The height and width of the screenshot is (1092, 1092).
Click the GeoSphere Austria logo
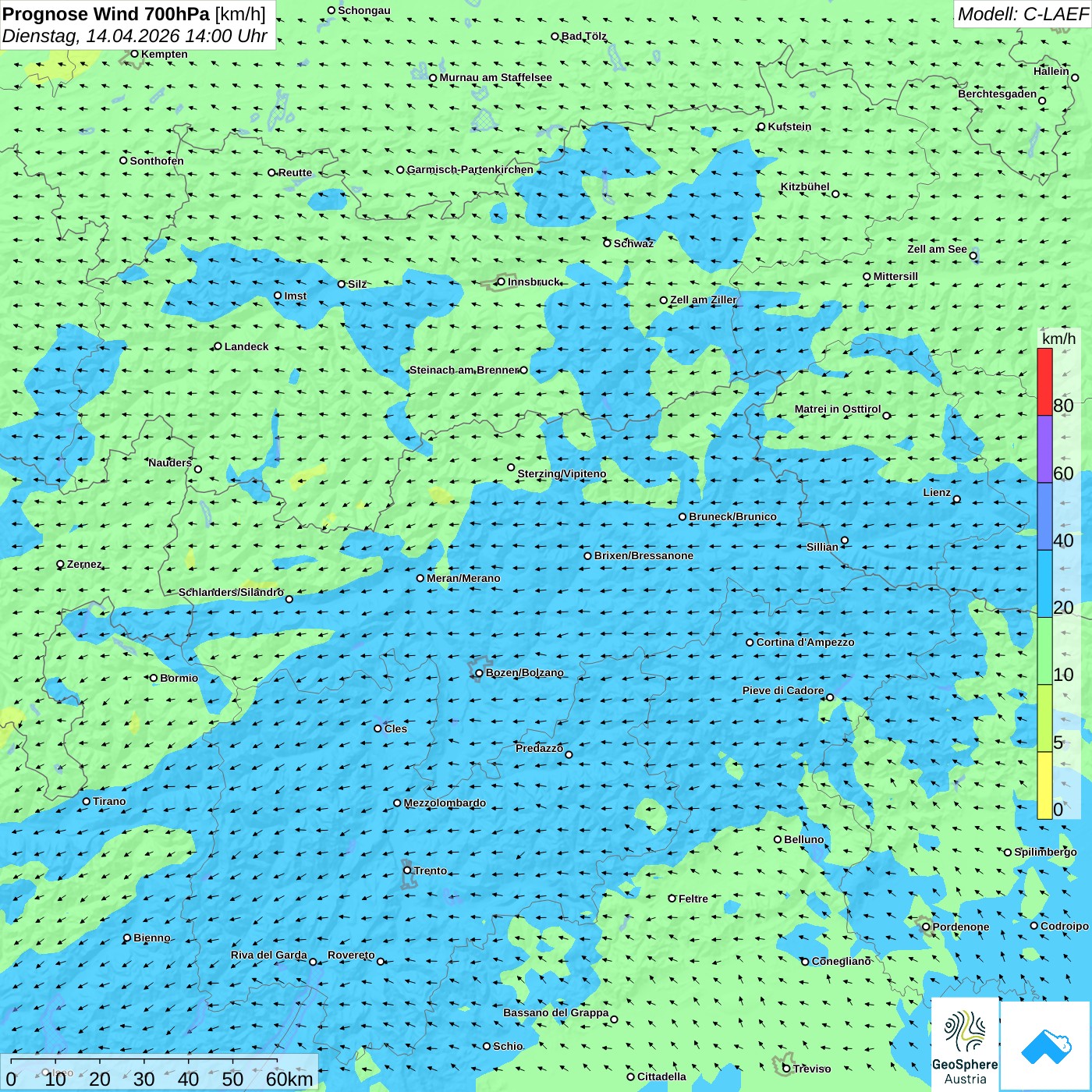pyautogui.click(x=965, y=1044)
